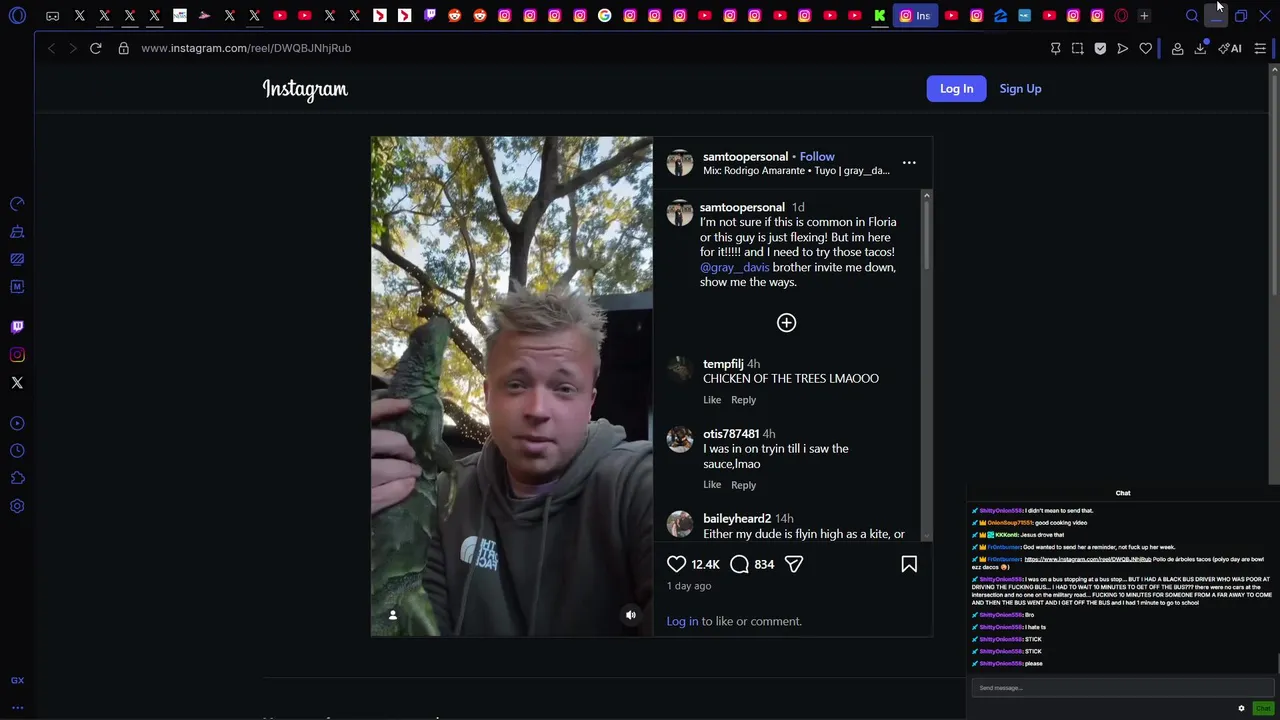Open browser settings gear in sidebar

click(x=17, y=506)
